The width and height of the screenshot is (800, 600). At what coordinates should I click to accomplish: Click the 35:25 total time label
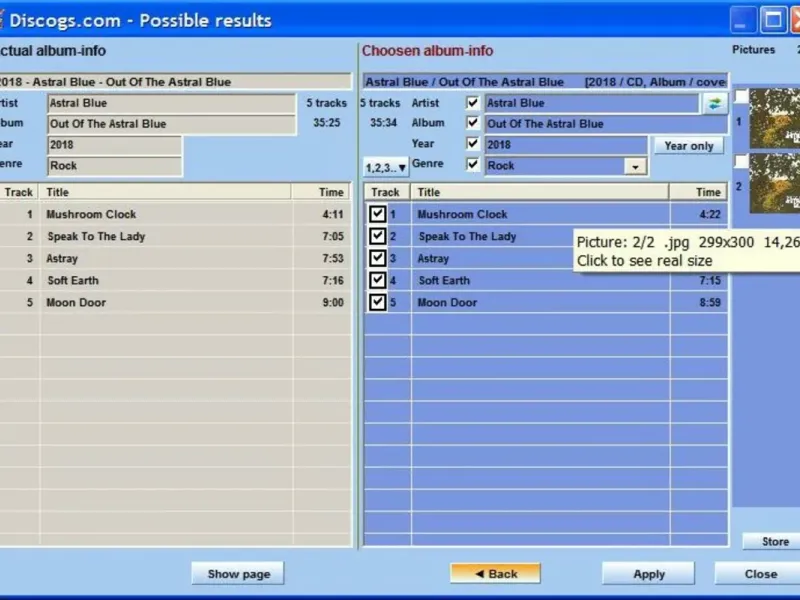click(327, 123)
